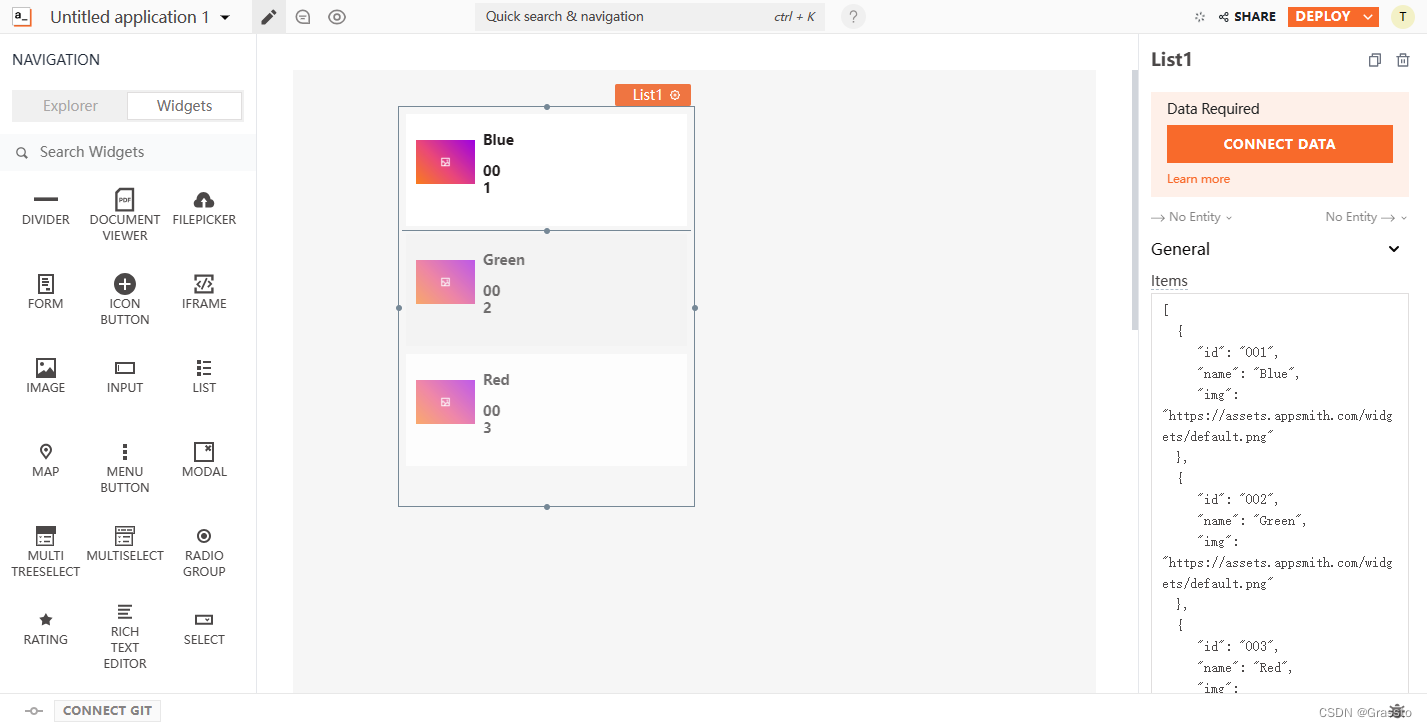Open the DEPLOY dropdown arrow

[x=1369, y=17]
